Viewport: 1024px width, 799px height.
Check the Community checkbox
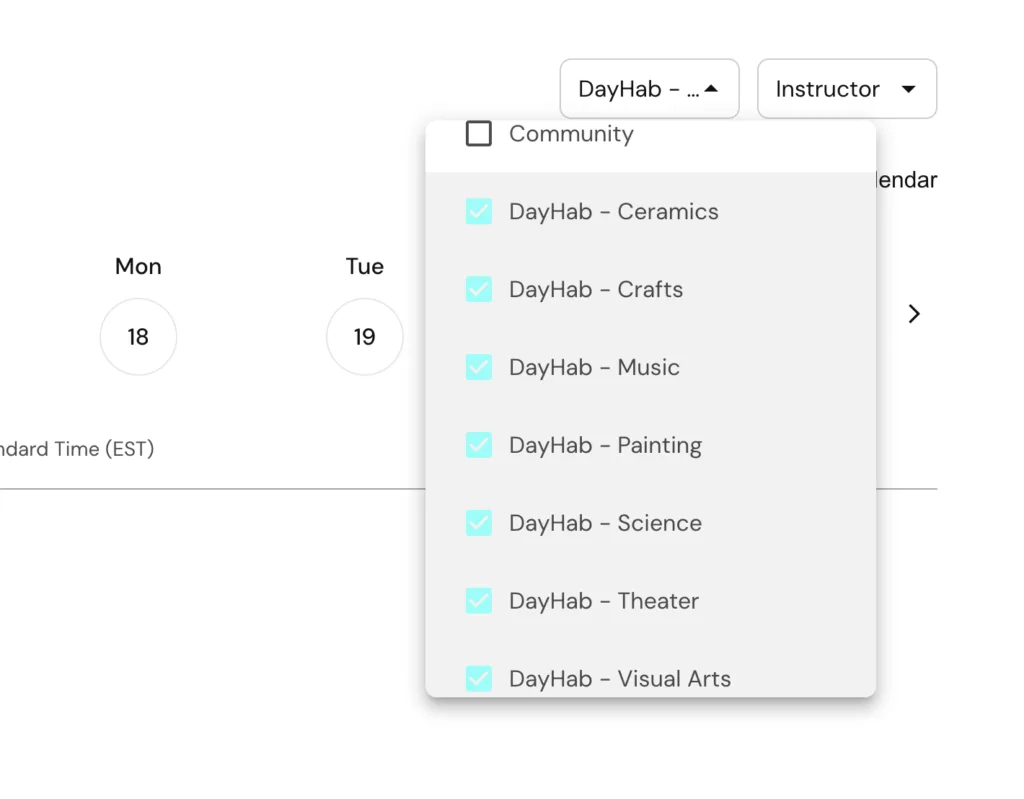(x=479, y=133)
